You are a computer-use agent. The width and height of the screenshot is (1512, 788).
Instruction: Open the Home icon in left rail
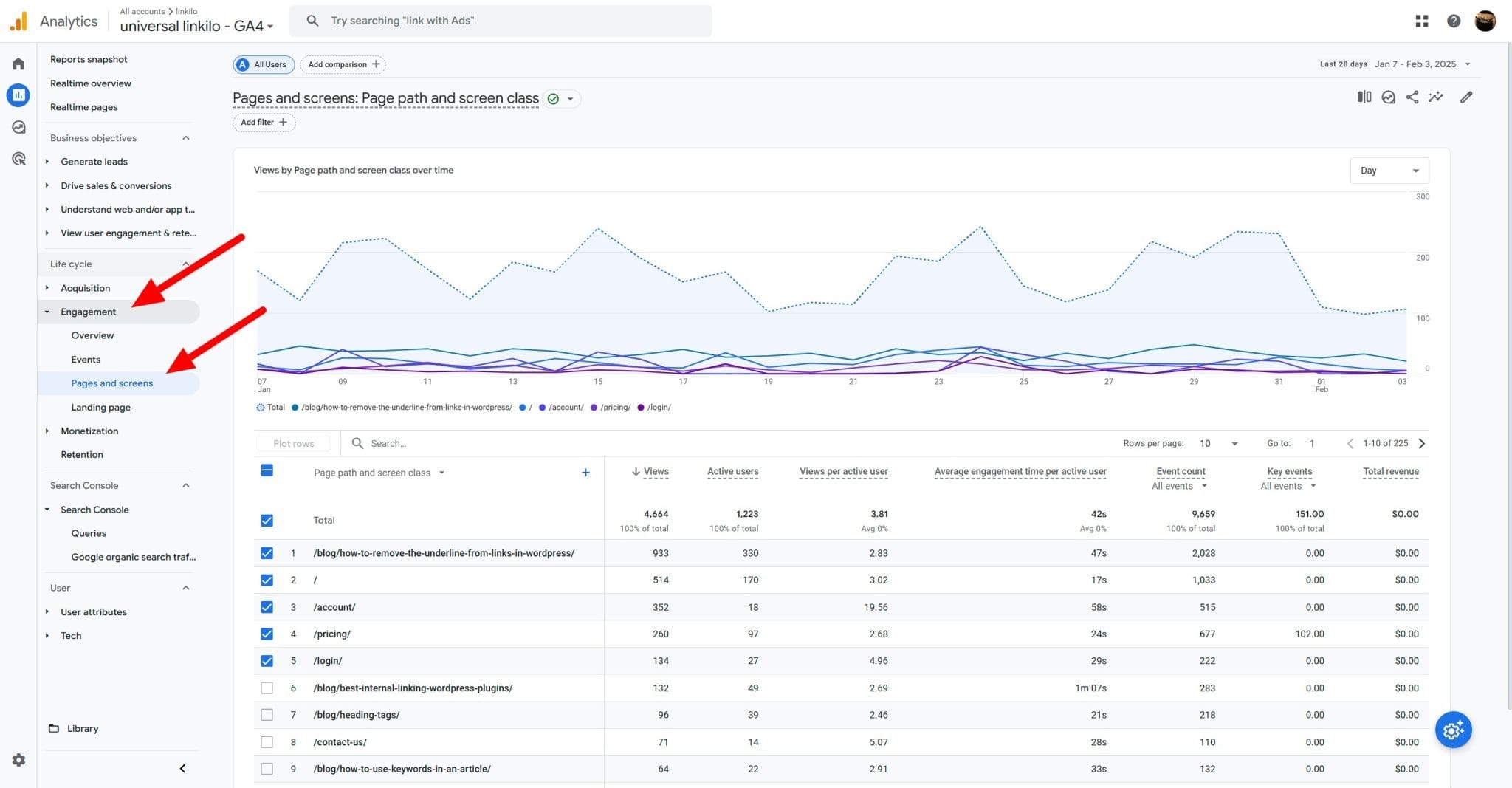[x=18, y=64]
